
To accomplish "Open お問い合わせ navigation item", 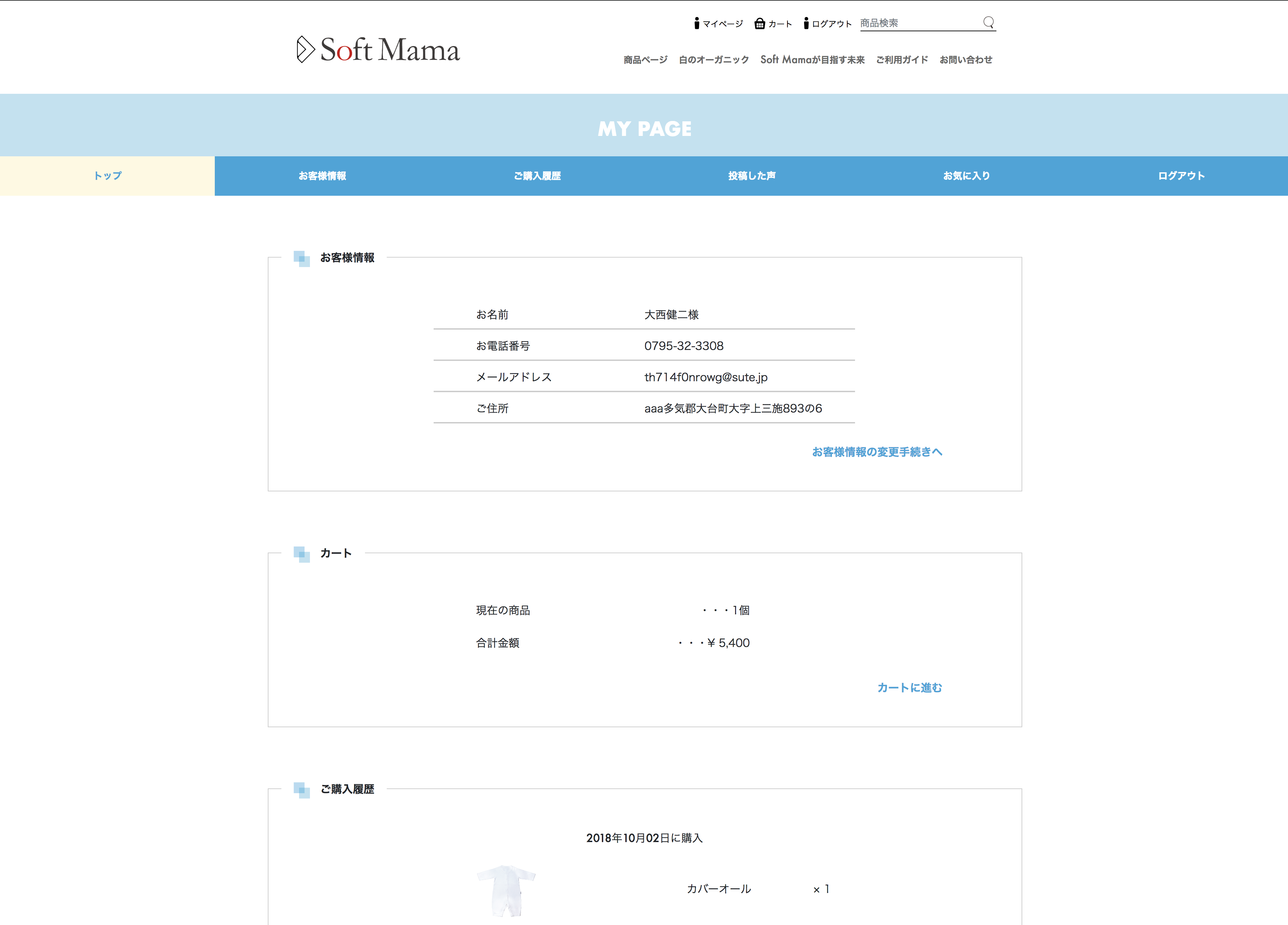I will tap(965, 59).
